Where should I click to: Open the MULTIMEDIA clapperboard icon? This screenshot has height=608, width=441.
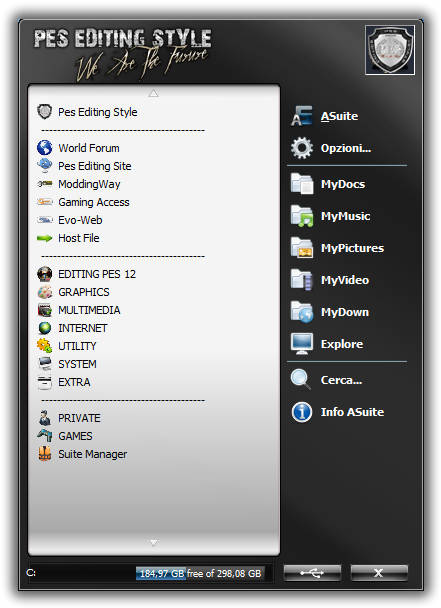[45, 310]
